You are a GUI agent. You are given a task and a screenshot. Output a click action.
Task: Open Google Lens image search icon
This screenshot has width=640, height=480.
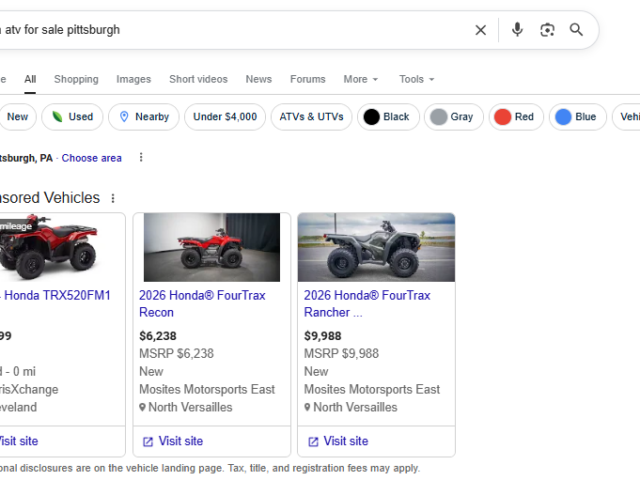coord(547,30)
